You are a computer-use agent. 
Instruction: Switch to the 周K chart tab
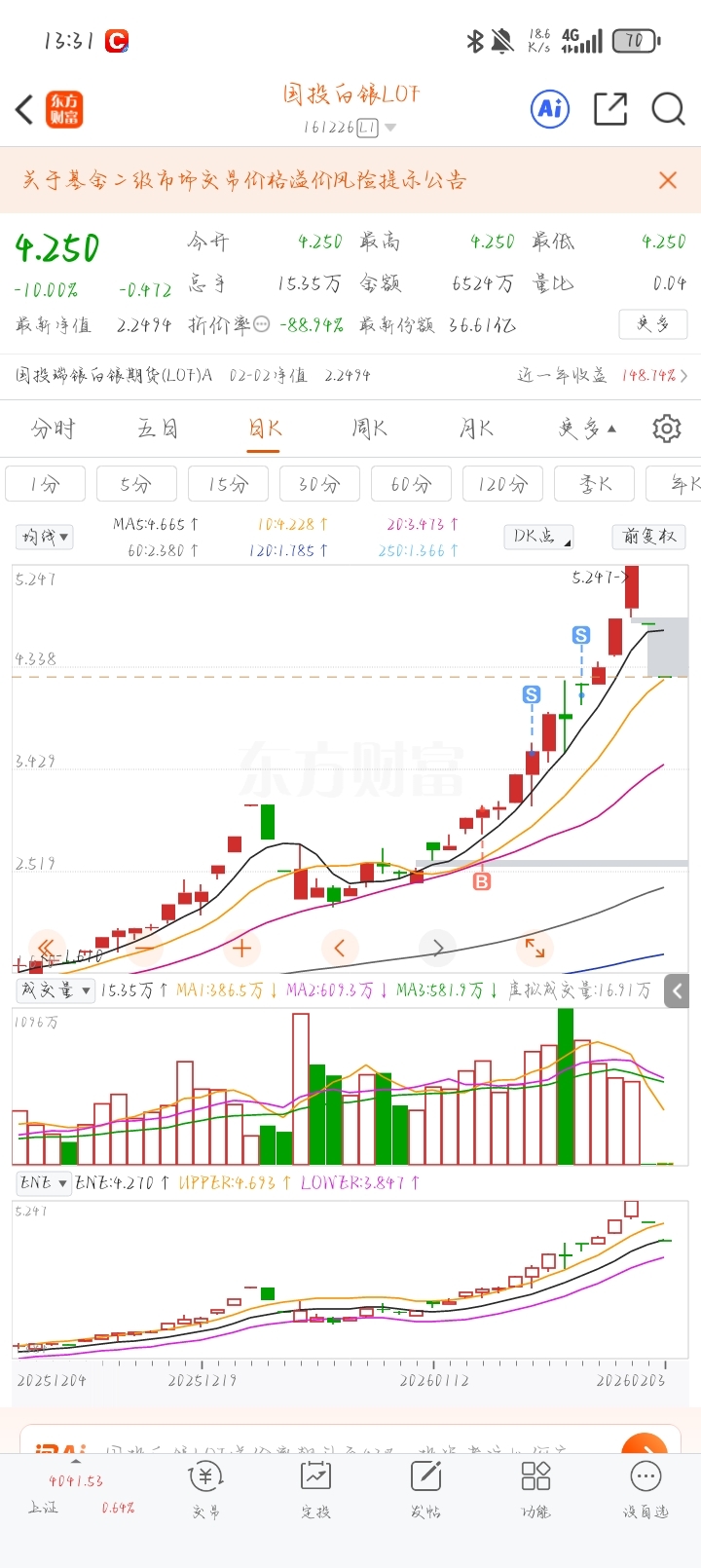click(369, 429)
